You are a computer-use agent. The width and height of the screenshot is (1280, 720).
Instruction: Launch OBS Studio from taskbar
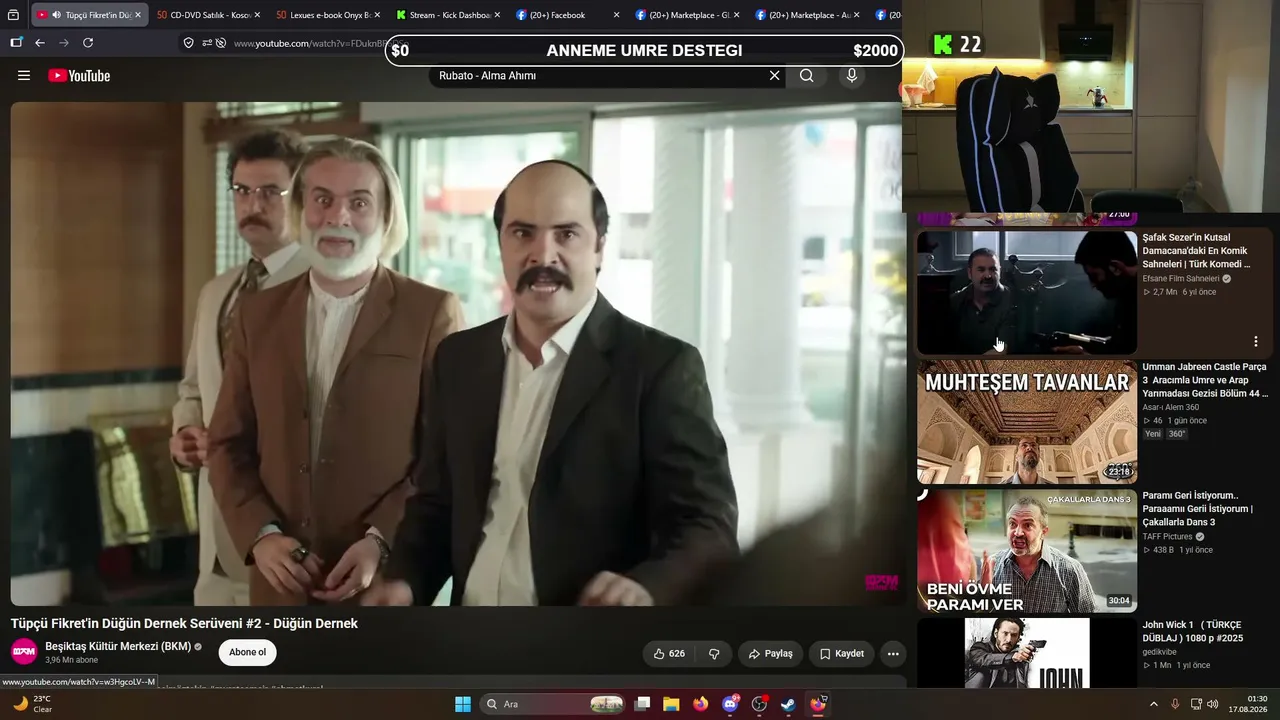pos(759,704)
